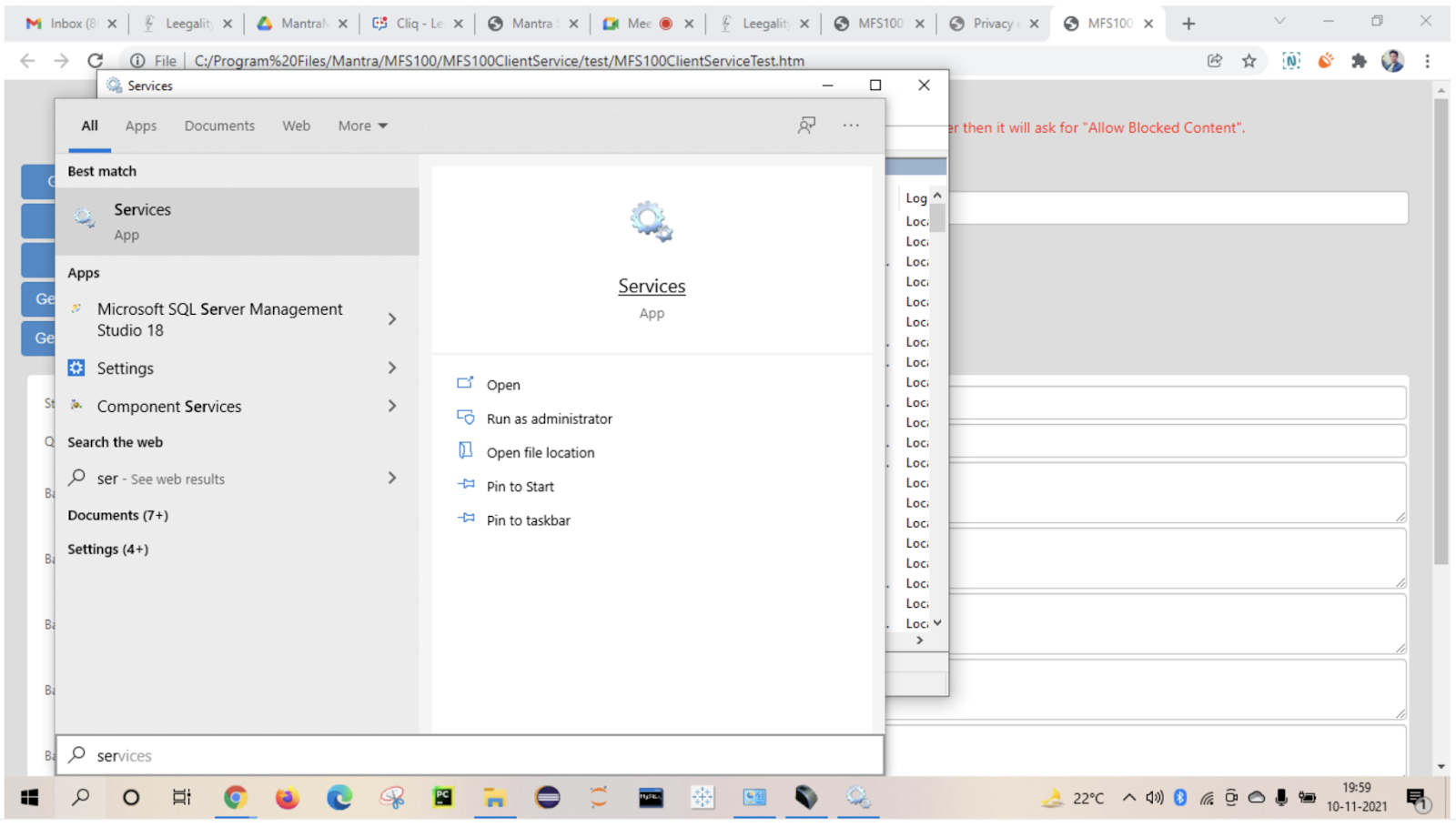
Task: Select Open file location action
Action: point(540,452)
